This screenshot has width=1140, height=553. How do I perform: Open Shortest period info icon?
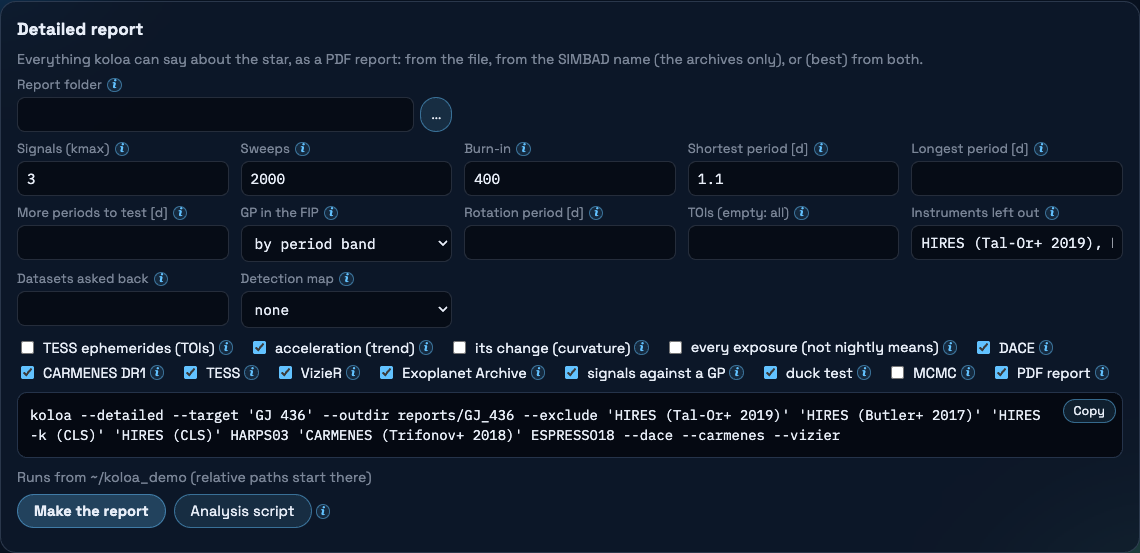point(821,149)
